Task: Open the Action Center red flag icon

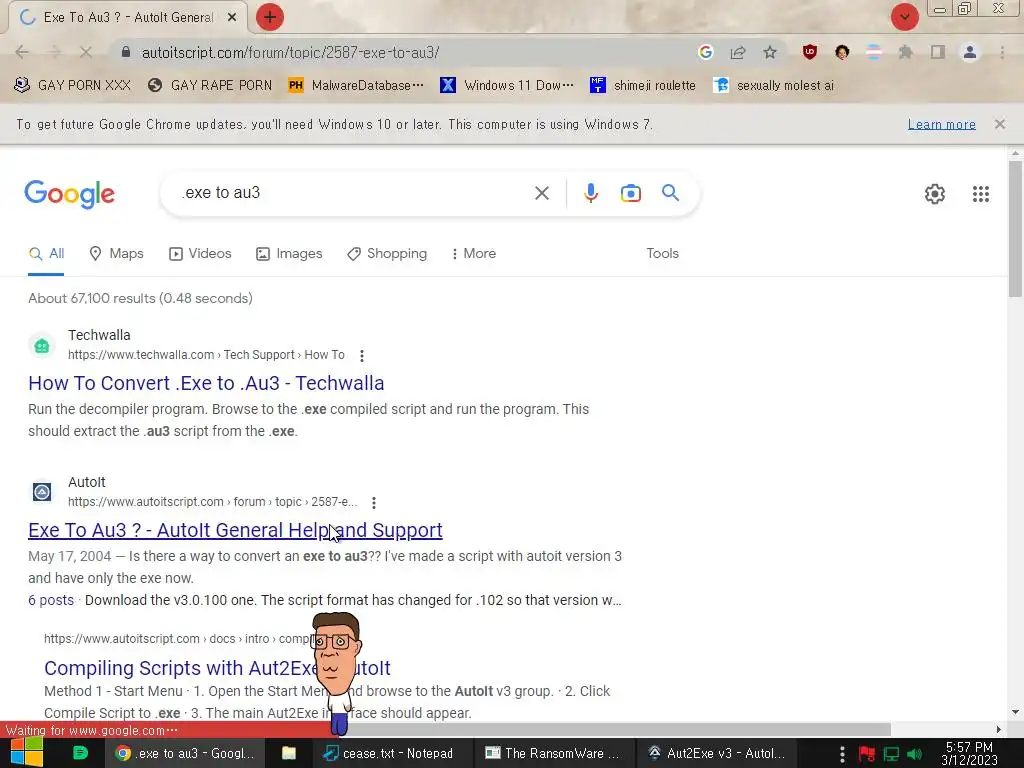Action: pyautogui.click(x=866, y=754)
